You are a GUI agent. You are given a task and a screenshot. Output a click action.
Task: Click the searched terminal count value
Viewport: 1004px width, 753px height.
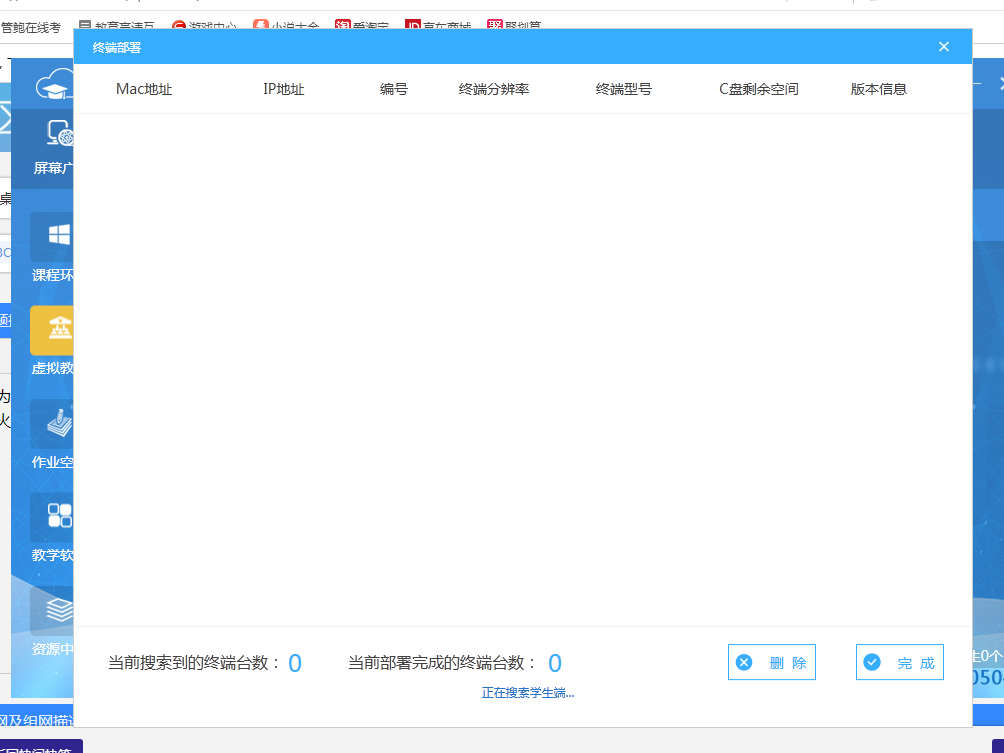[295, 663]
